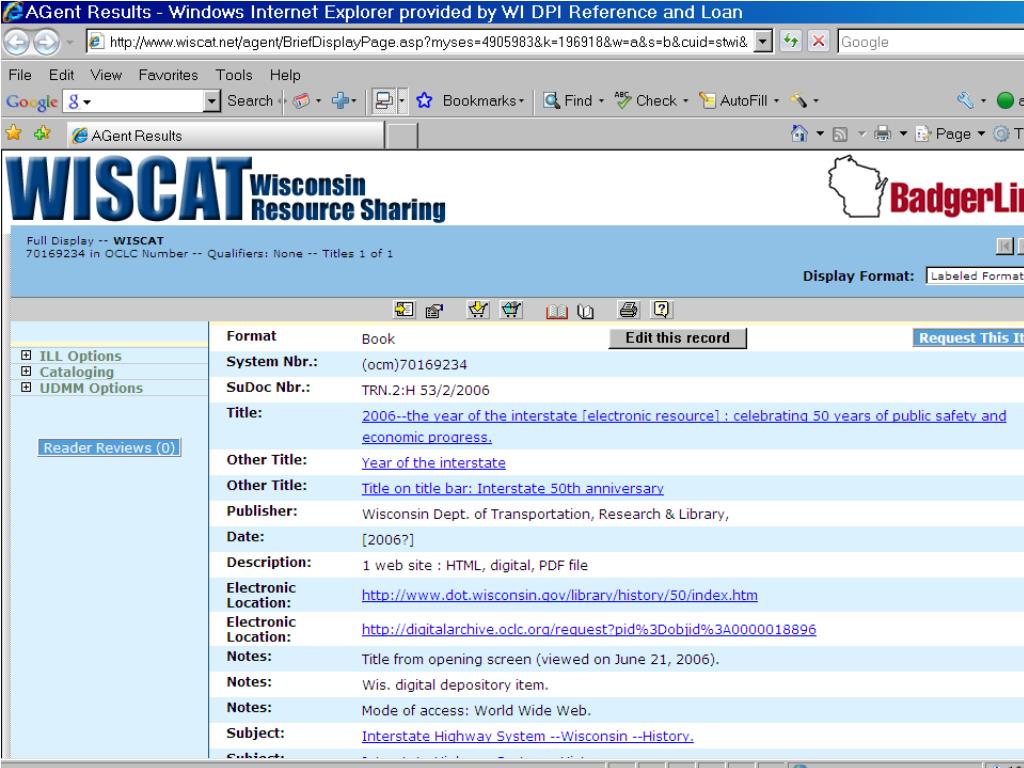Expand the ILL Options tree node
Screen dimensions: 1024x768
pos(26,355)
